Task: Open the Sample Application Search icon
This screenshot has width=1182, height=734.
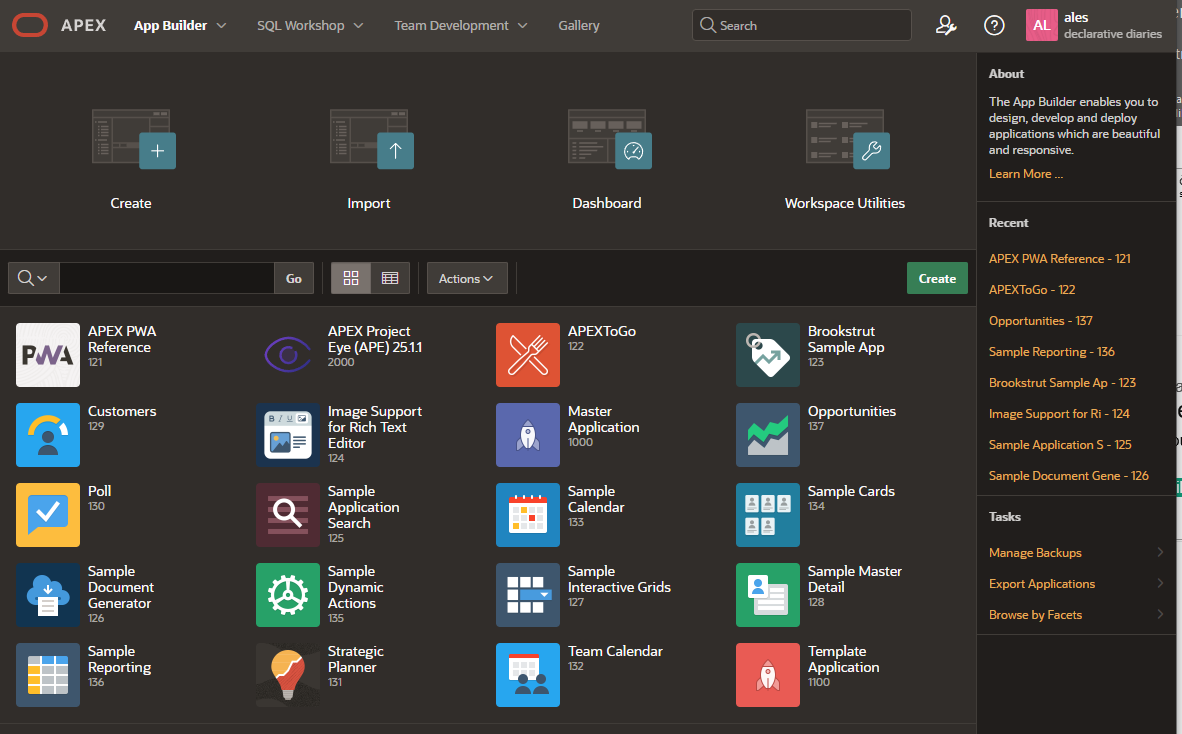Action: [x=288, y=515]
